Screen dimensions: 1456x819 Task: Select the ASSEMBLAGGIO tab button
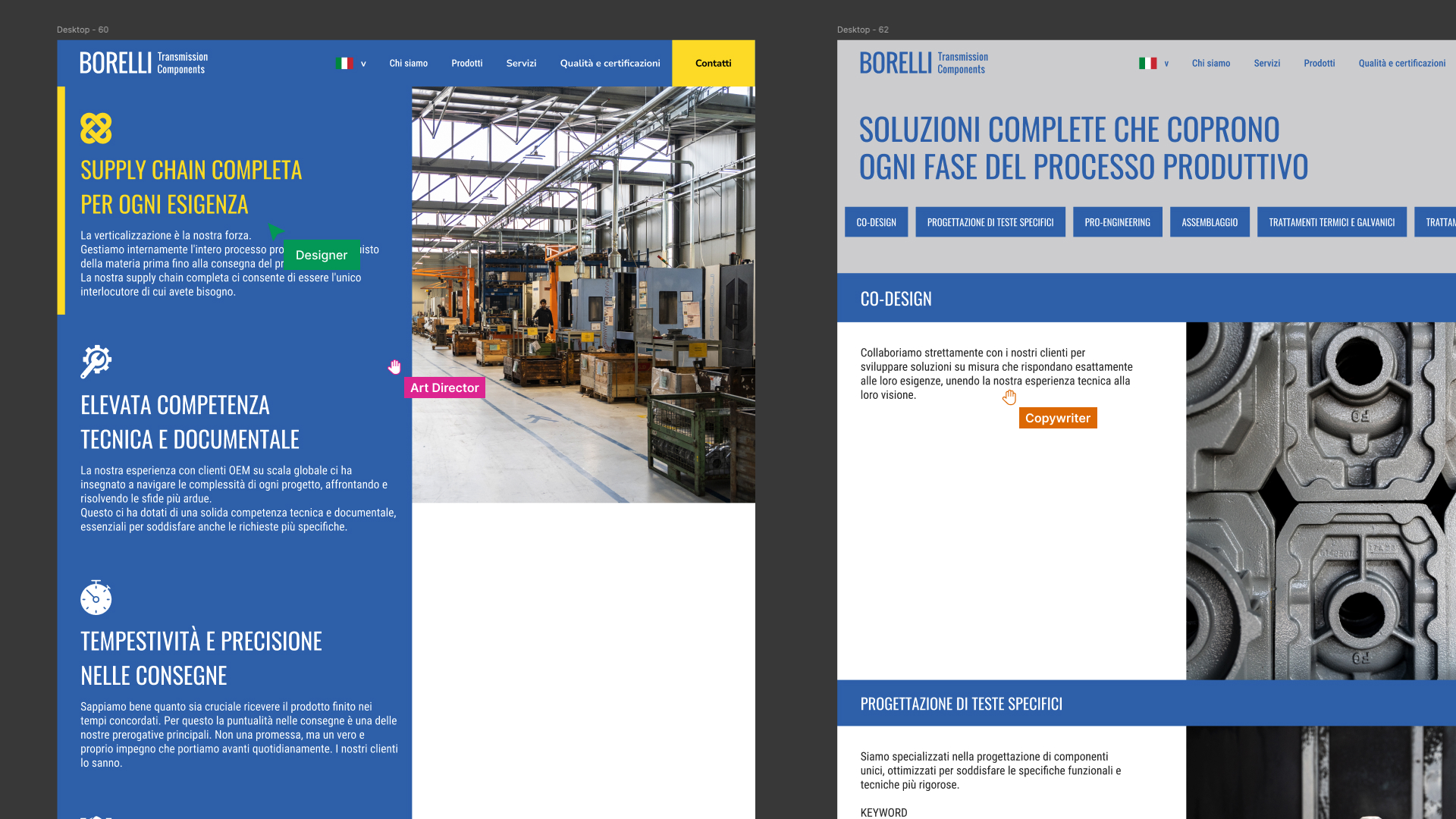(x=1210, y=222)
